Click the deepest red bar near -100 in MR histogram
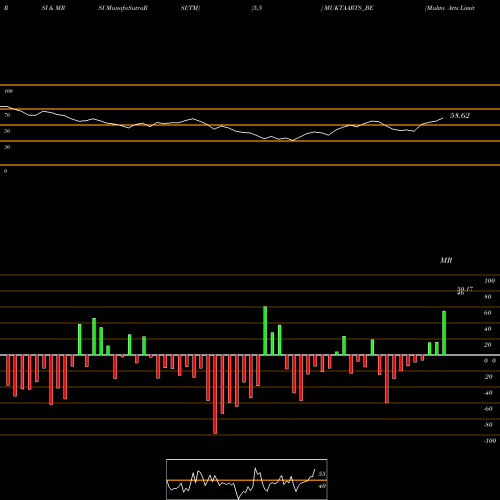 tap(215, 394)
